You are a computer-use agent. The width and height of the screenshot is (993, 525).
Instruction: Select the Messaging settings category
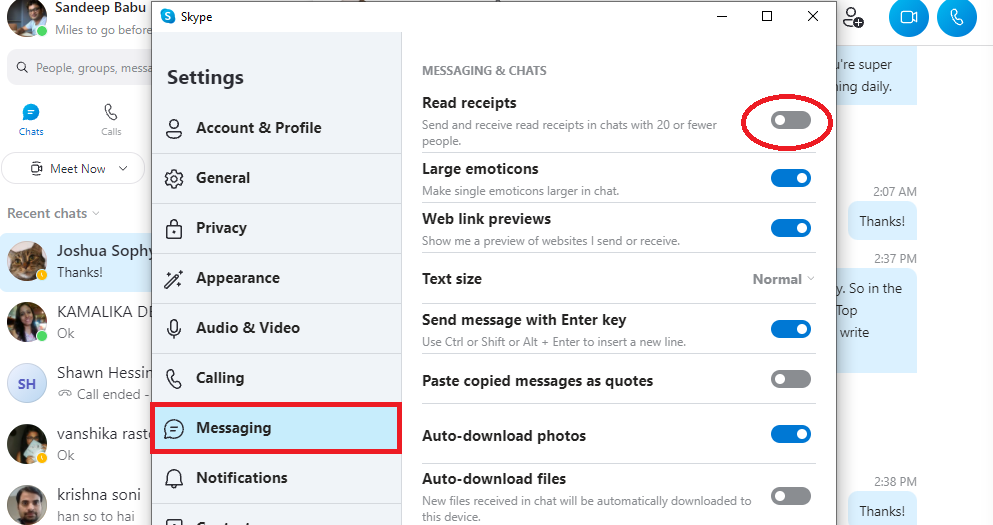(x=275, y=428)
